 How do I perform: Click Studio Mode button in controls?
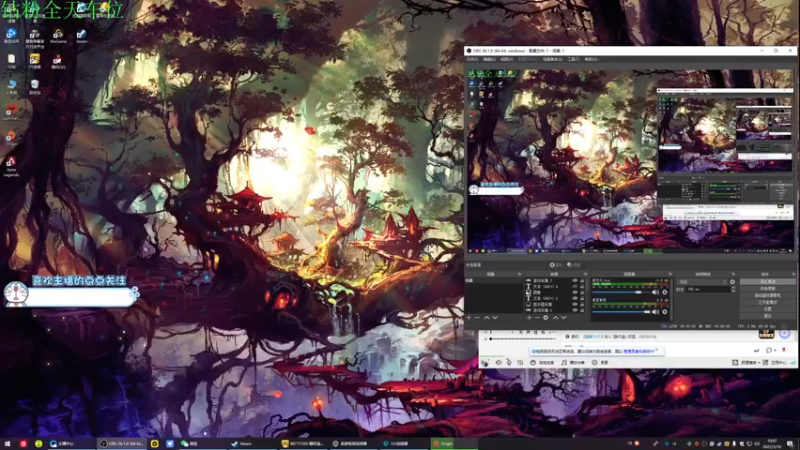(x=768, y=302)
